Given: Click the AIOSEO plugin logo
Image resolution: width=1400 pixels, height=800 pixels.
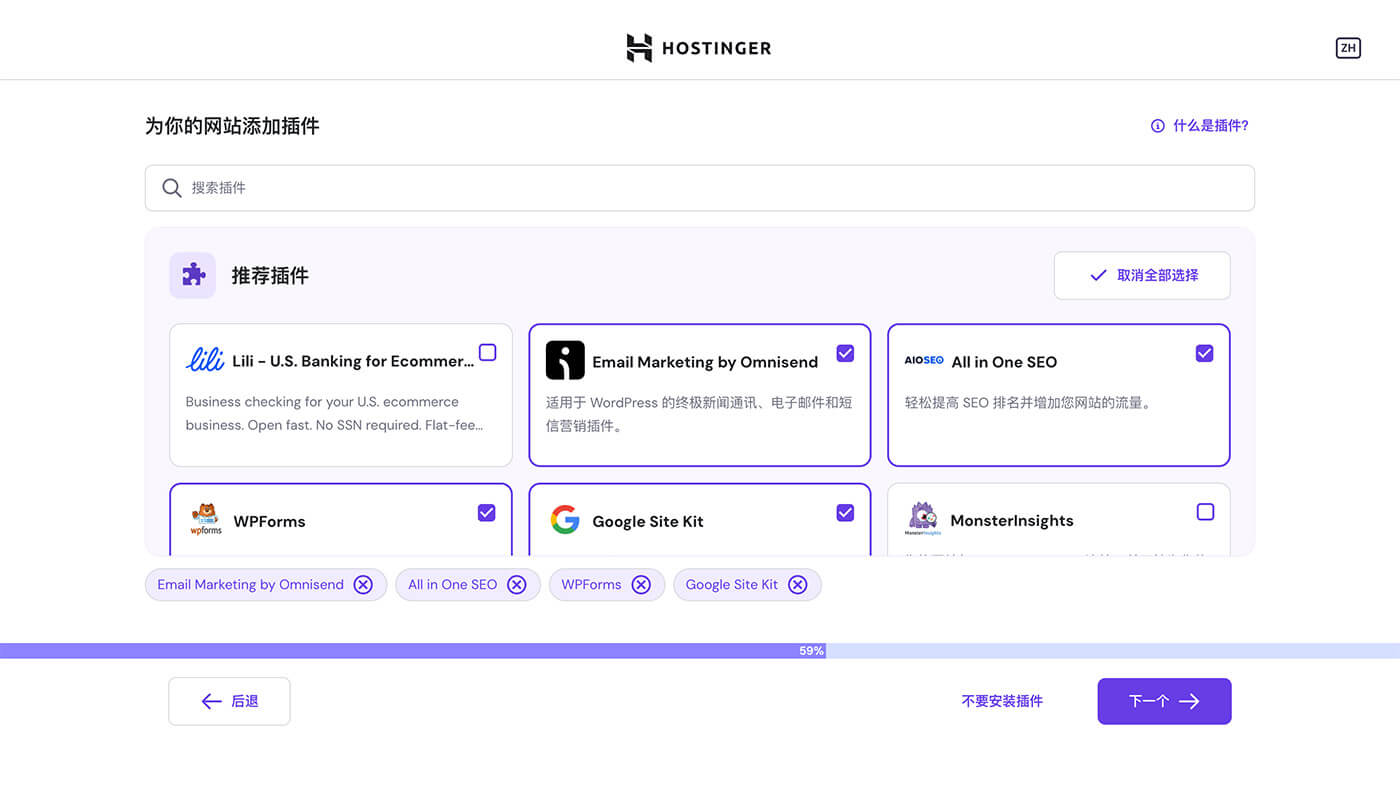Looking at the screenshot, I should tap(924, 360).
